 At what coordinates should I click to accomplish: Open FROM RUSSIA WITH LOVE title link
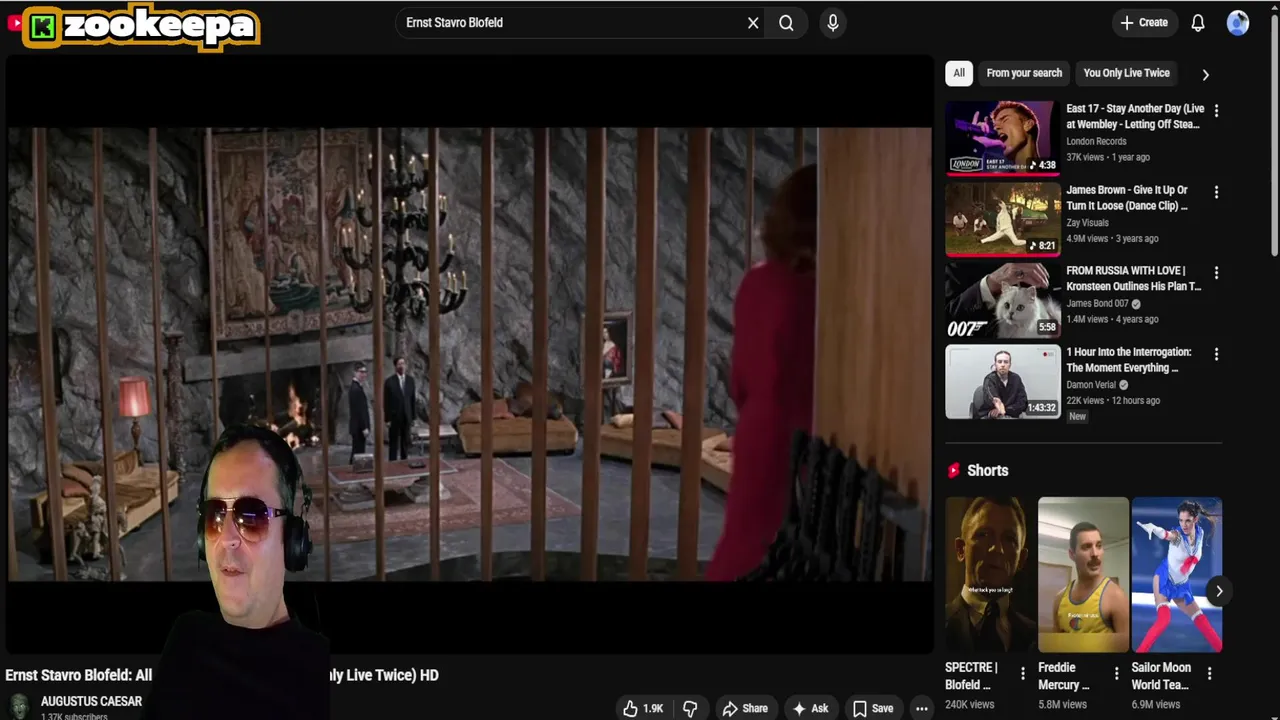[x=1134, y=278]
